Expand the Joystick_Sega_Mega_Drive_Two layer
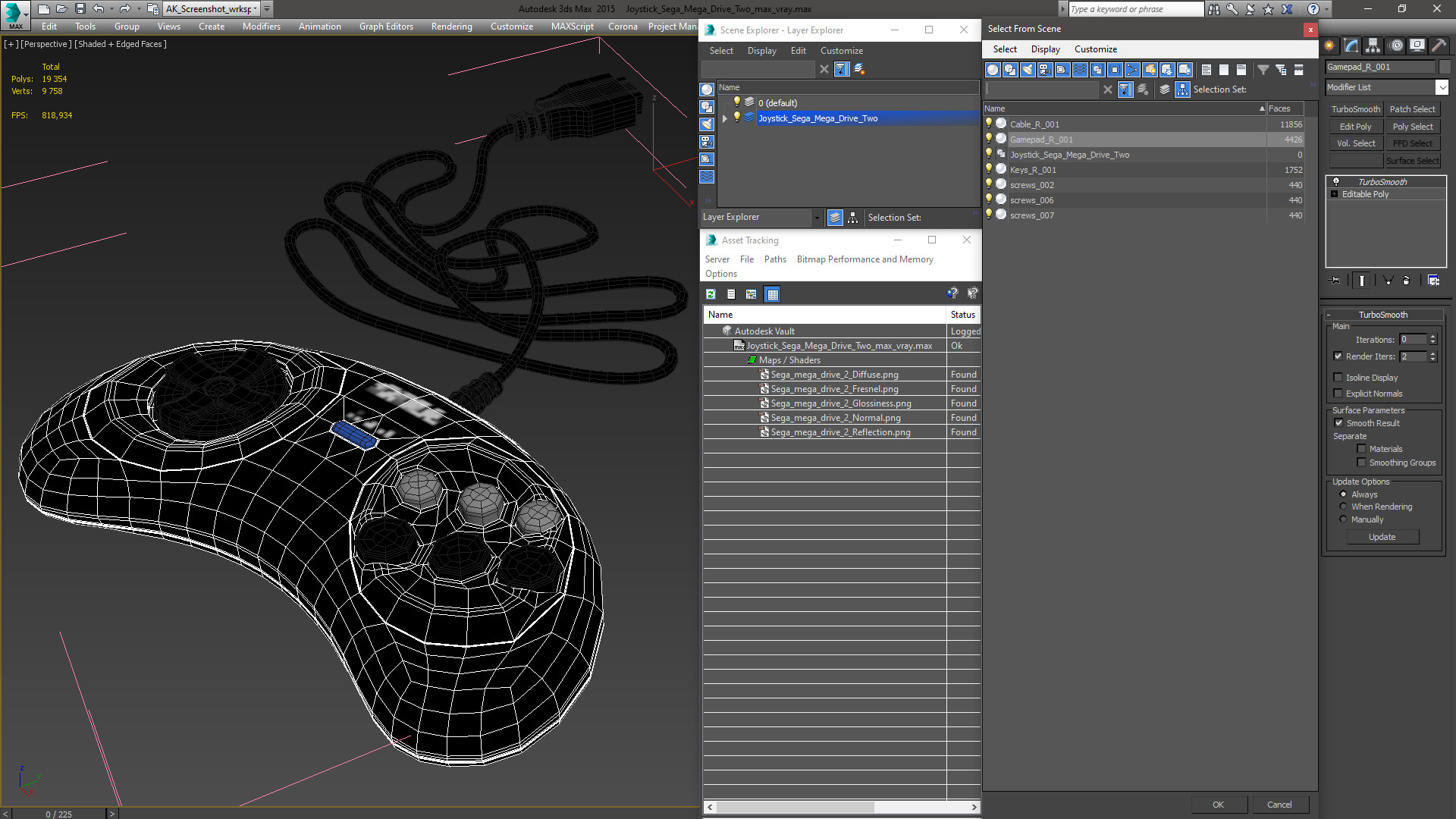1456x819 pixels. click(725, 118)
